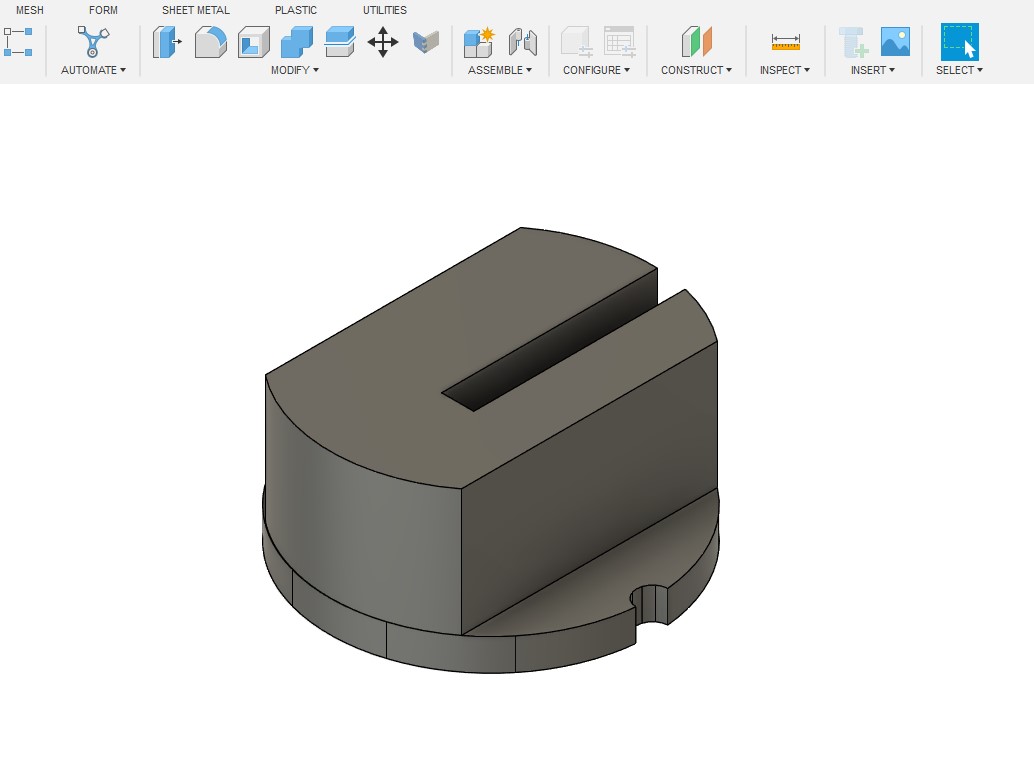The width and height of the screenshot is (1034, 772).
Task: Select the Press Pull tool
Action: tap(167, 42)
